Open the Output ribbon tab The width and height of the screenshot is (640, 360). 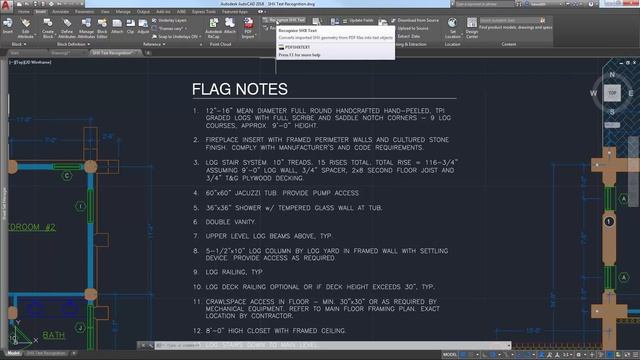click(143, 12)
